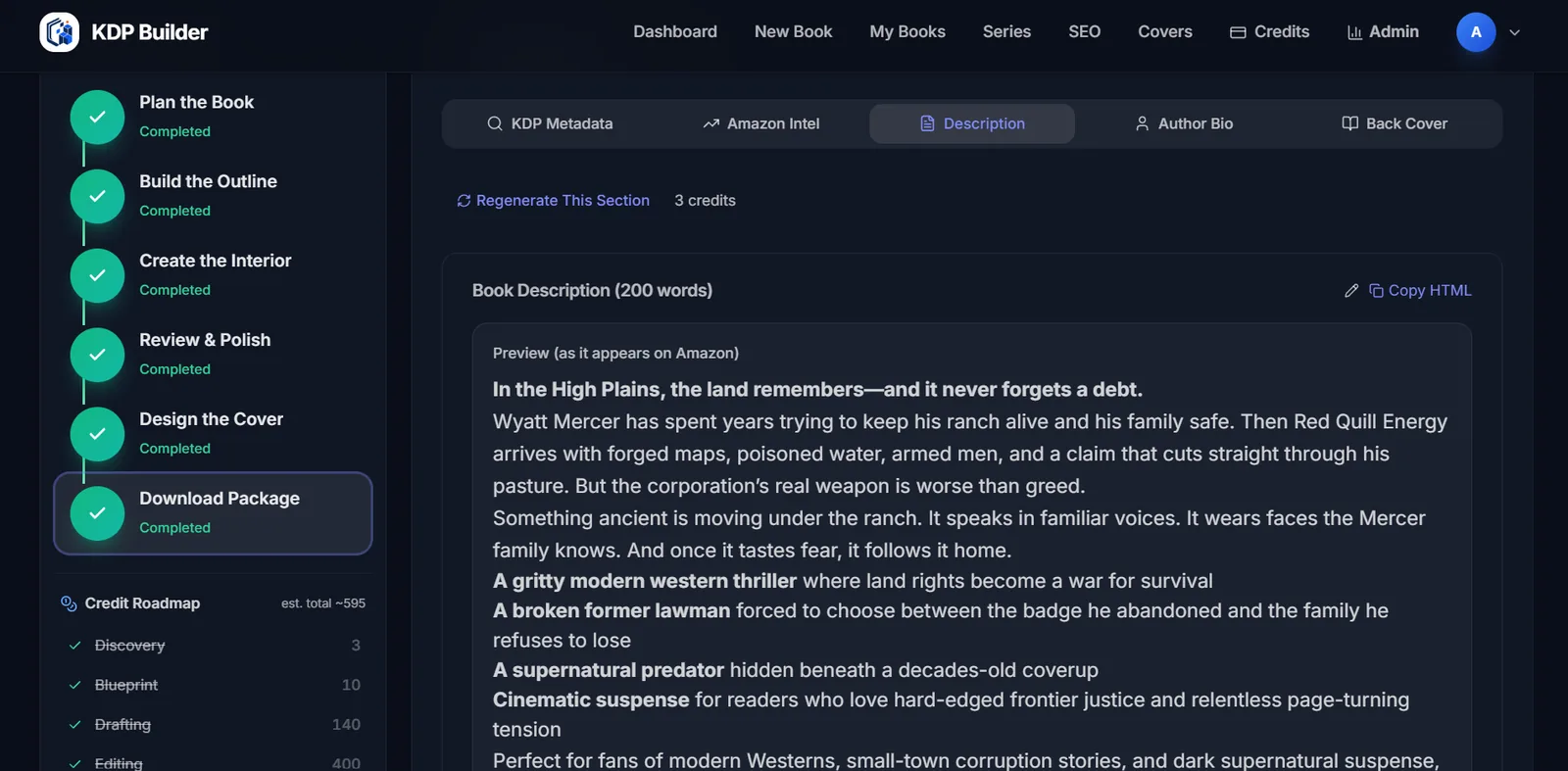This screenshot has height=771, width=1568.
Task: Open My Books
Action: point(907,31)
